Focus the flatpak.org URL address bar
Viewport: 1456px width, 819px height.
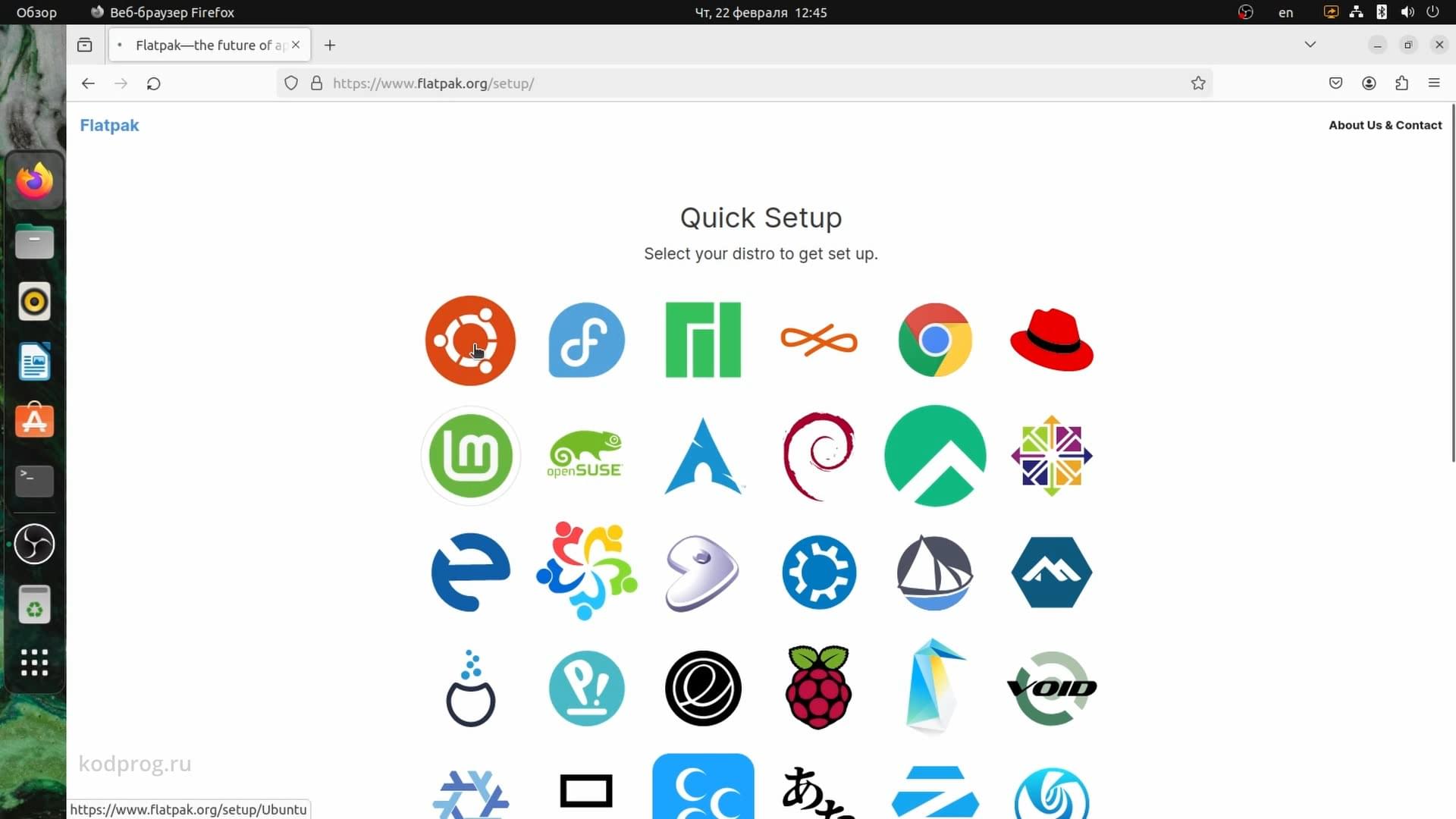(743, 83)
